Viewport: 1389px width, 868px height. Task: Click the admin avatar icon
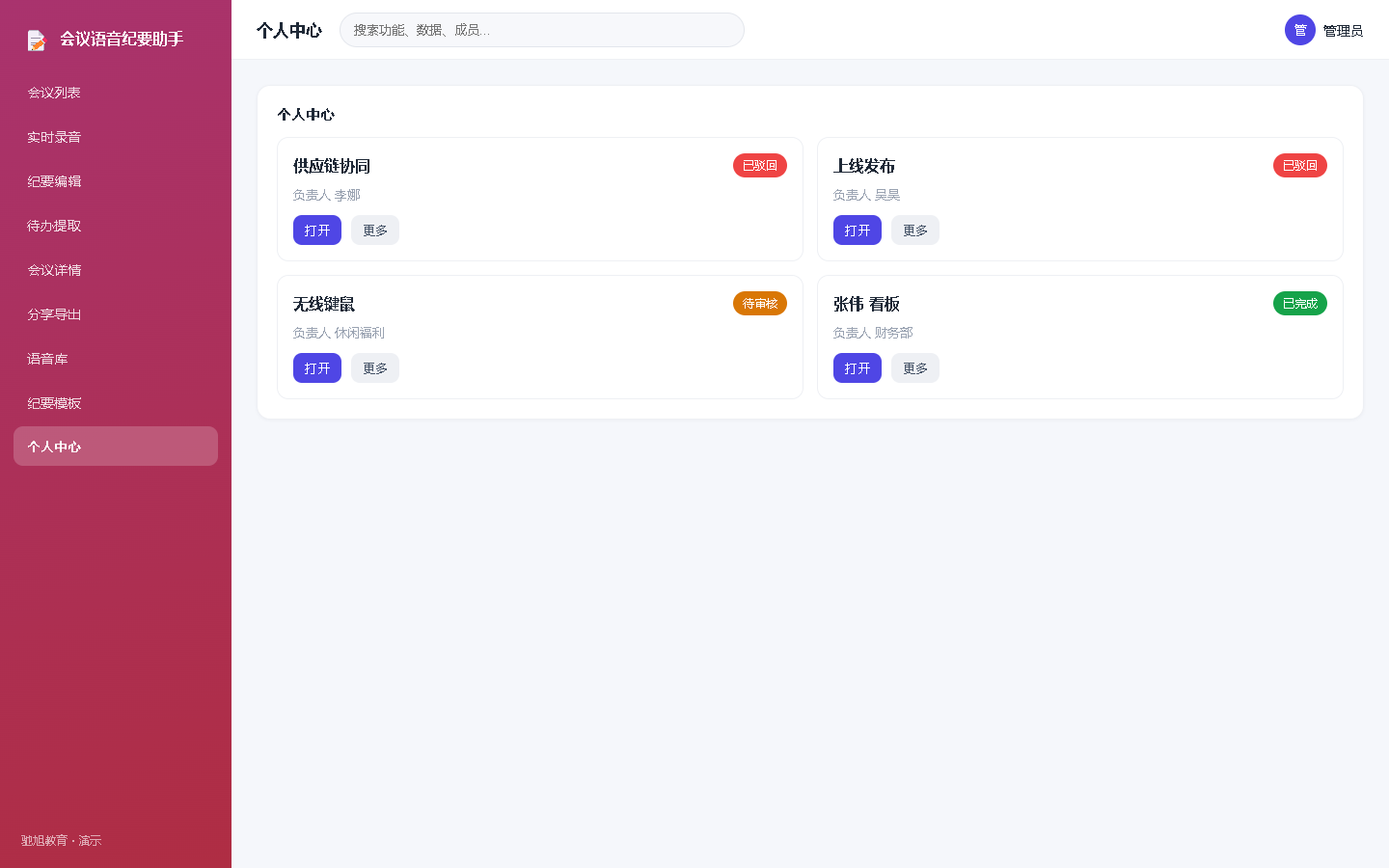[x=1300, y=30]
